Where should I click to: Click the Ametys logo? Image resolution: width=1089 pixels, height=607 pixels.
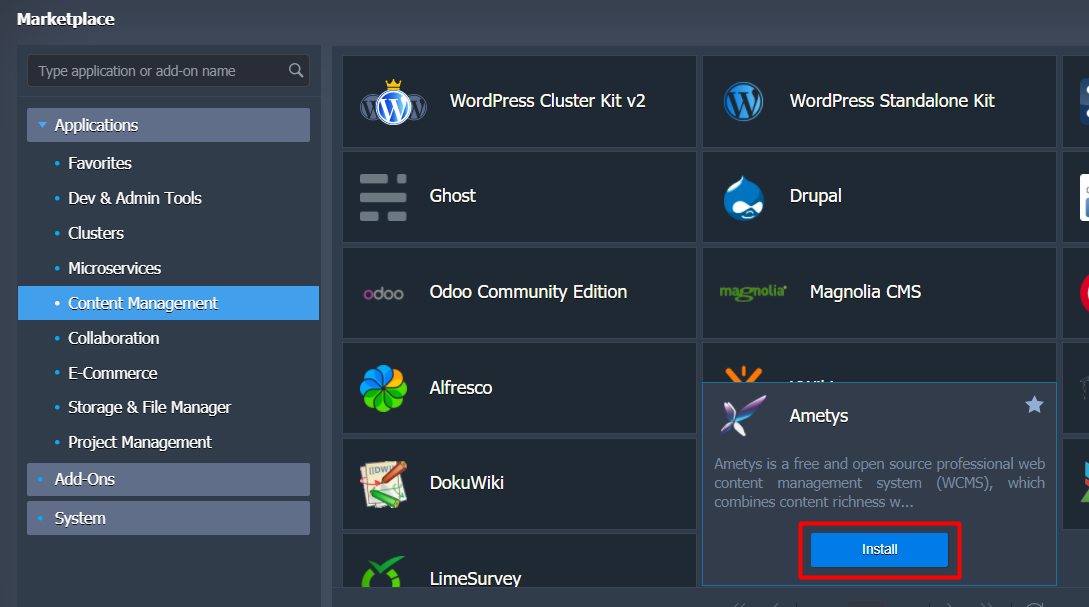(743, 415)
